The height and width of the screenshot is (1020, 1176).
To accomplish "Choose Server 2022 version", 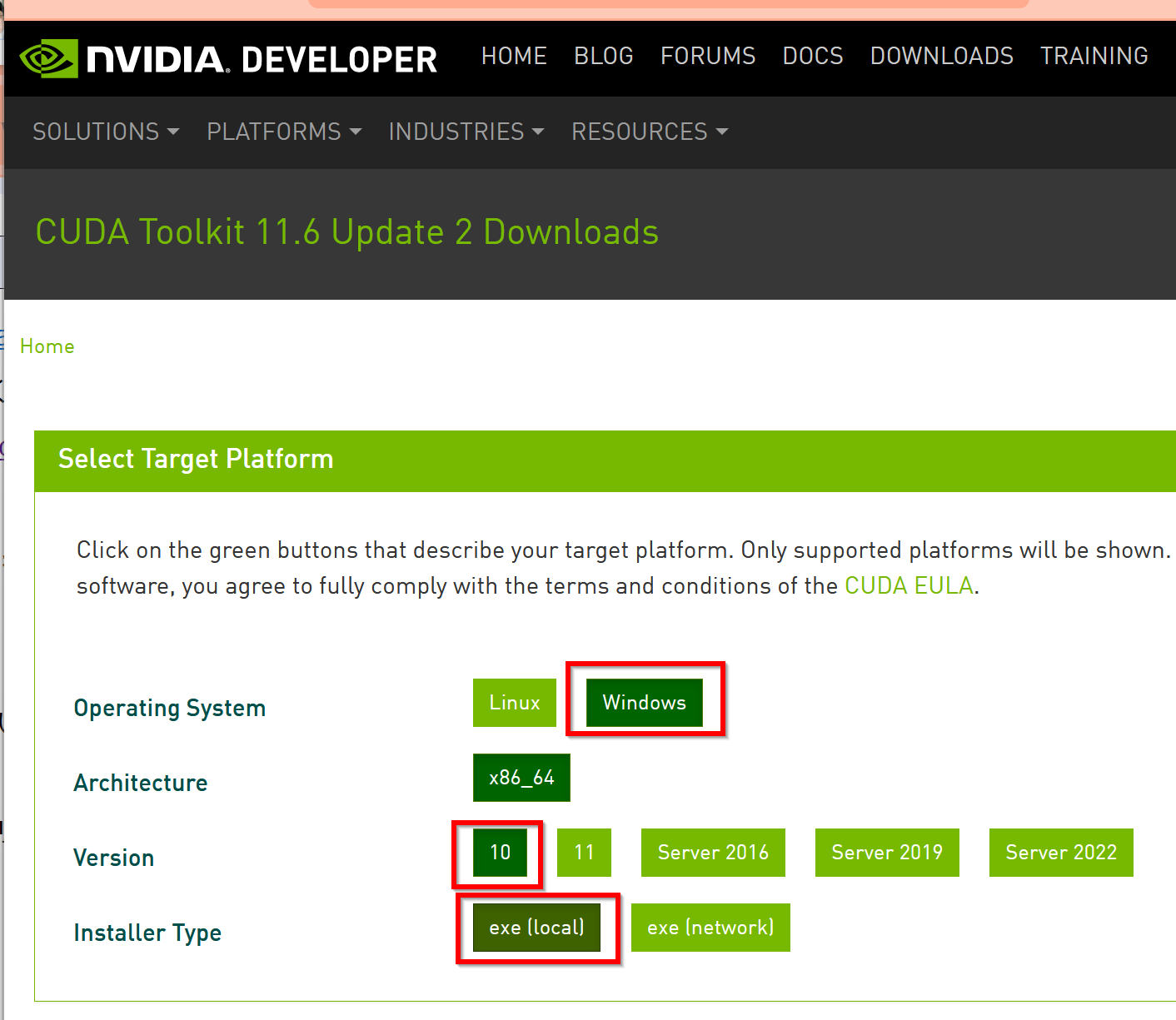I will click(1061, 853).
